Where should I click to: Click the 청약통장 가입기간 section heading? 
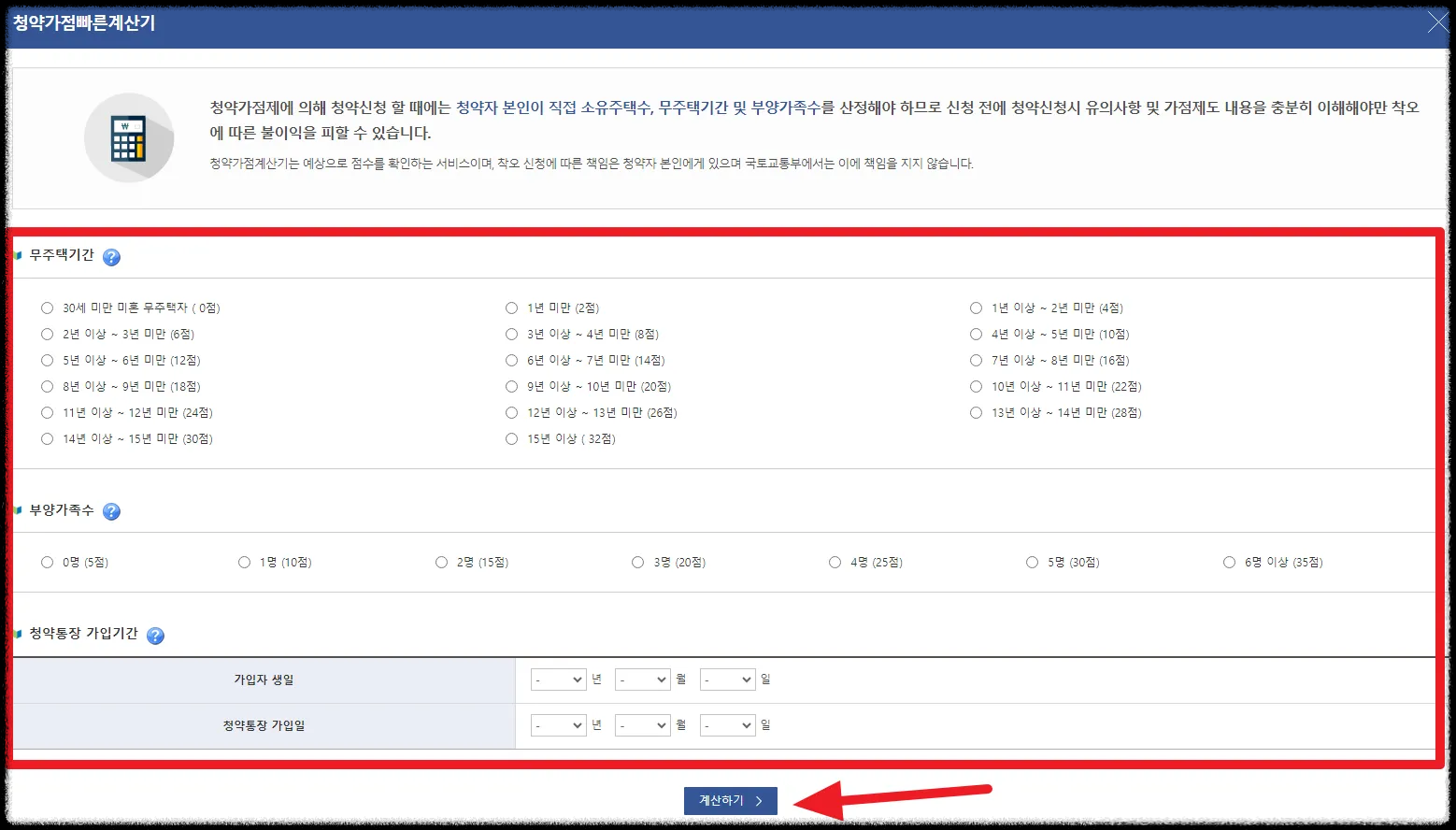[83, 634]
